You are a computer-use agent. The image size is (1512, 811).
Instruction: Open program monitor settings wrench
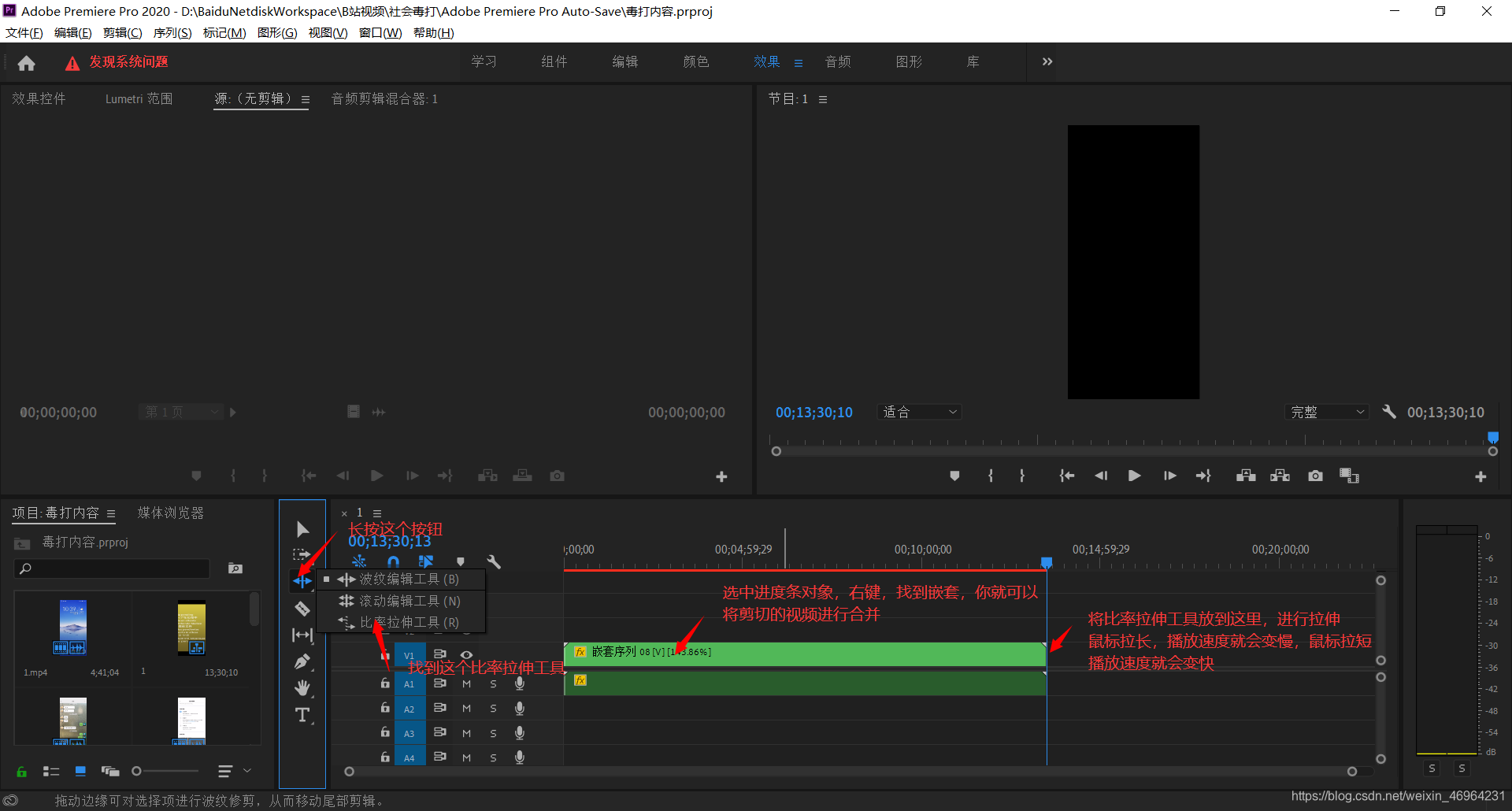point(1389,412)
